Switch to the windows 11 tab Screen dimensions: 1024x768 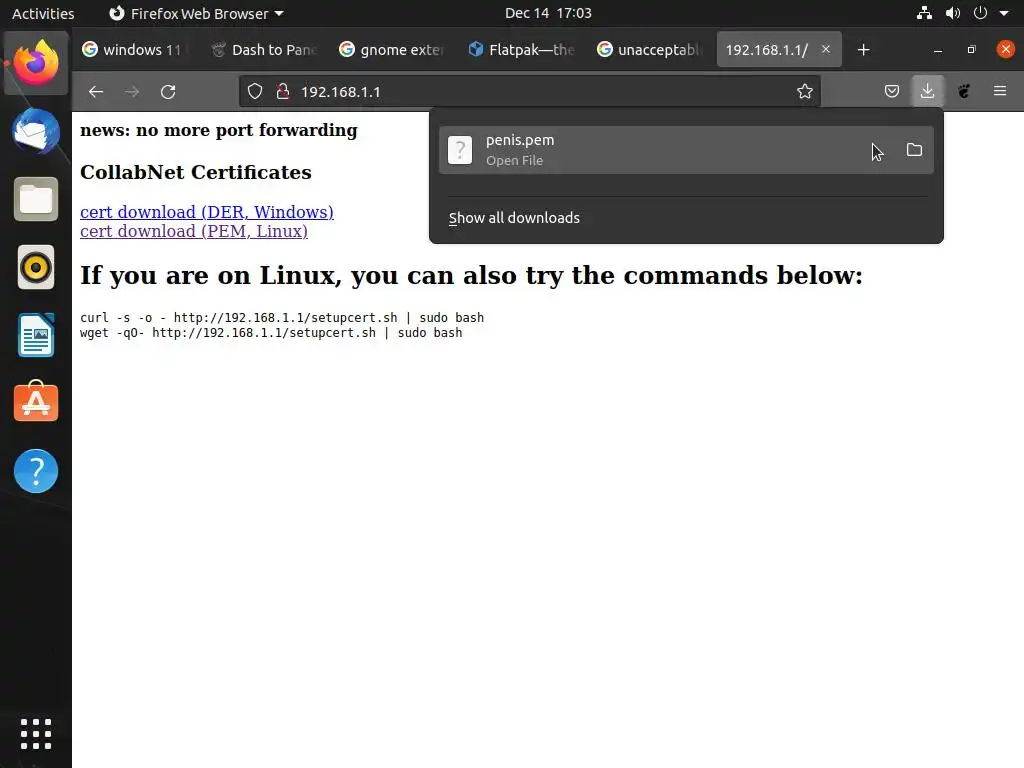click(x=134, y=50)
